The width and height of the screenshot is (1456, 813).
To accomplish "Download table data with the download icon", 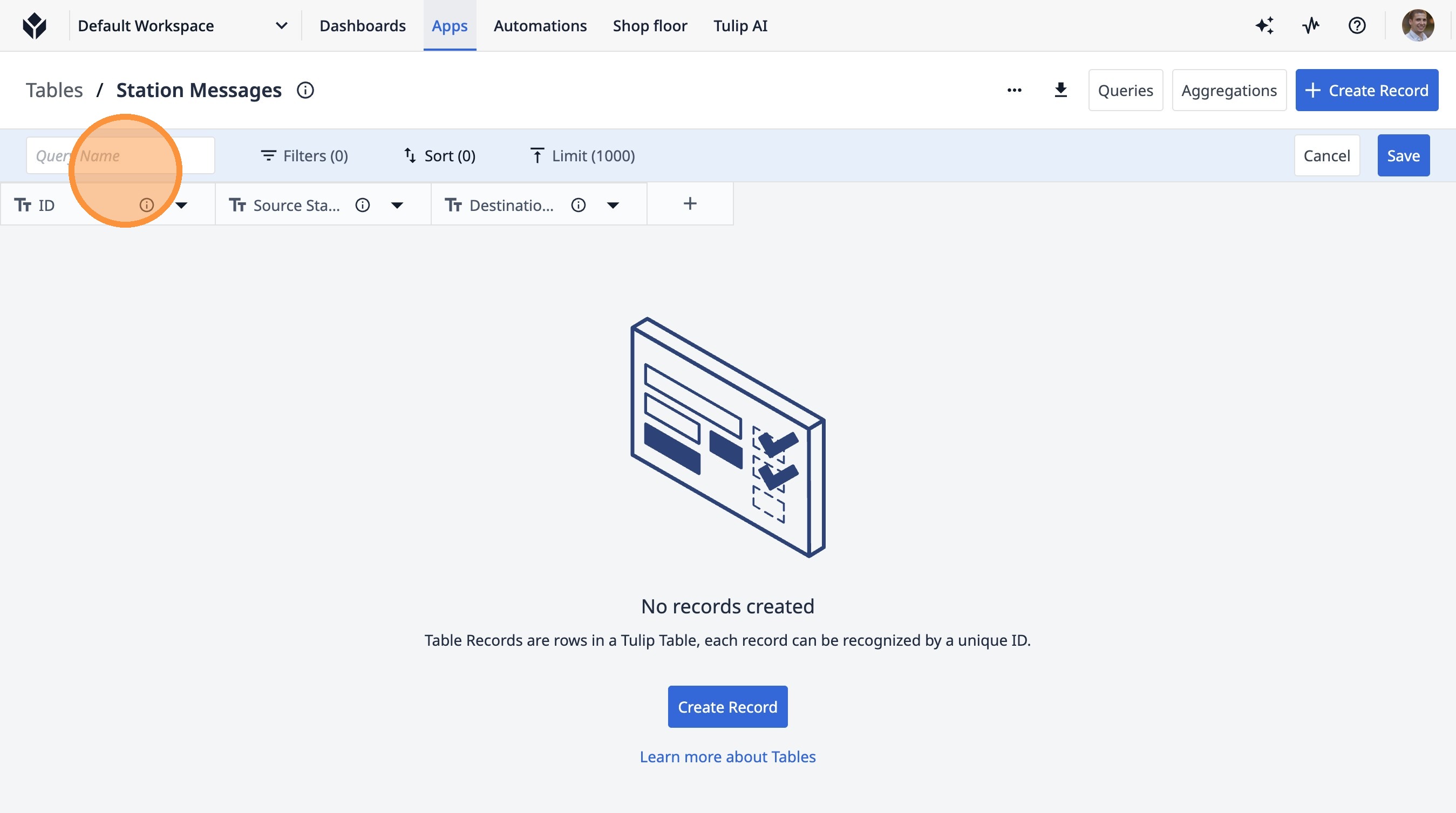I will 1060,91.
